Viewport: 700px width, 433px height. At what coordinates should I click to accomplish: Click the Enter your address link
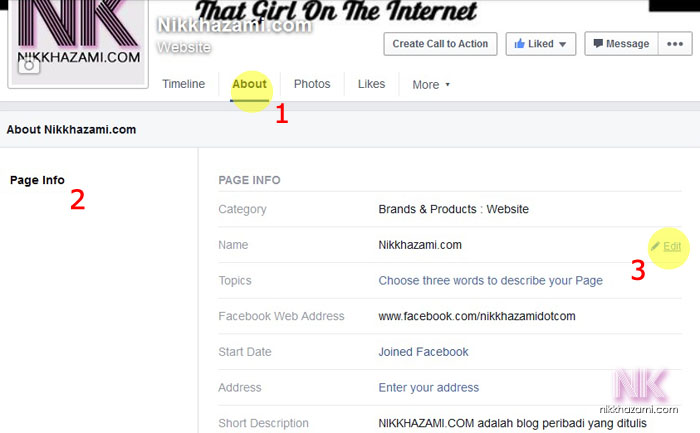point(429,387)
